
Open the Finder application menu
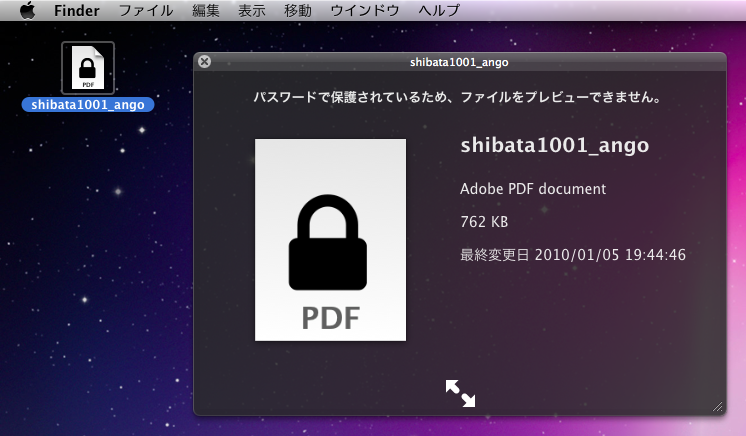[x=74, y=11]
